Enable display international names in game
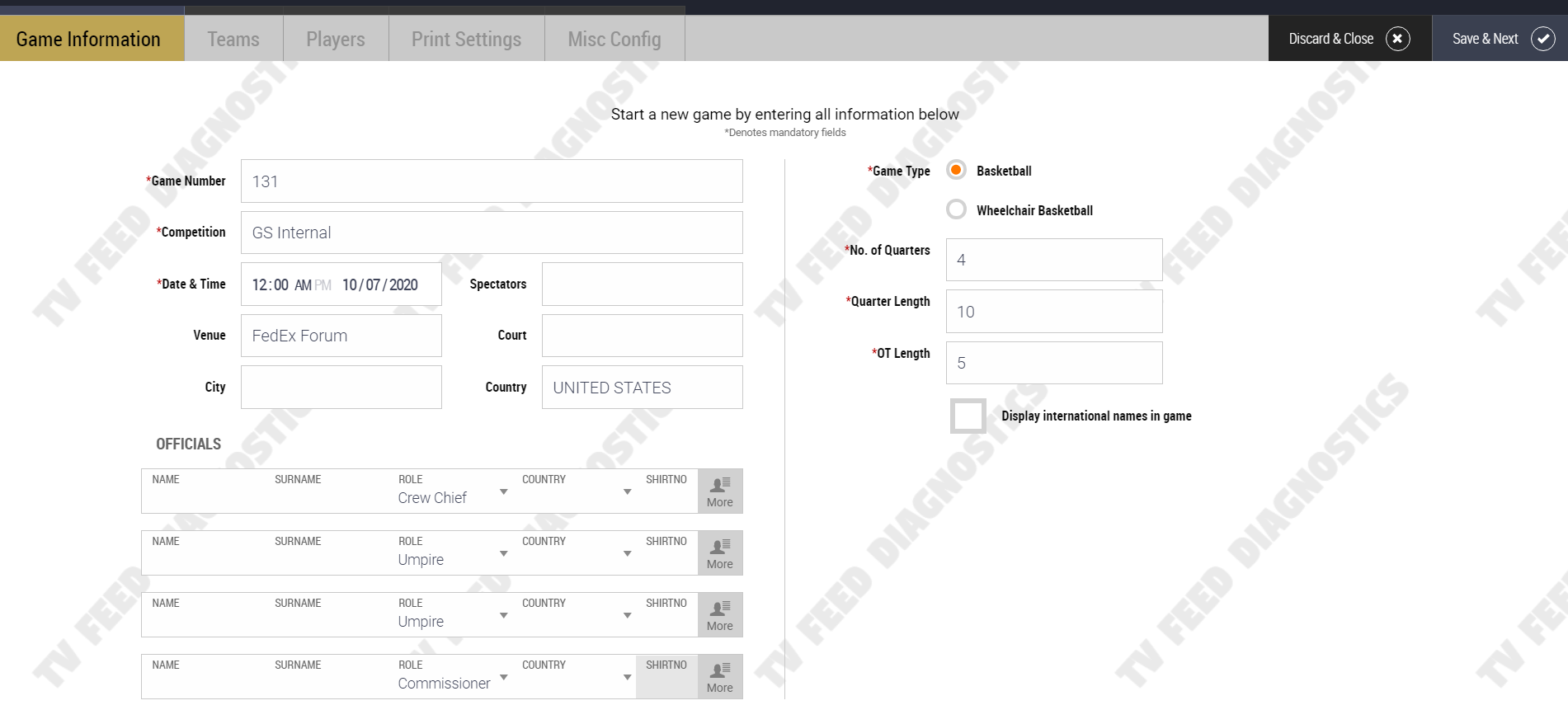1568x724 pixels. [x=968, y=416]
